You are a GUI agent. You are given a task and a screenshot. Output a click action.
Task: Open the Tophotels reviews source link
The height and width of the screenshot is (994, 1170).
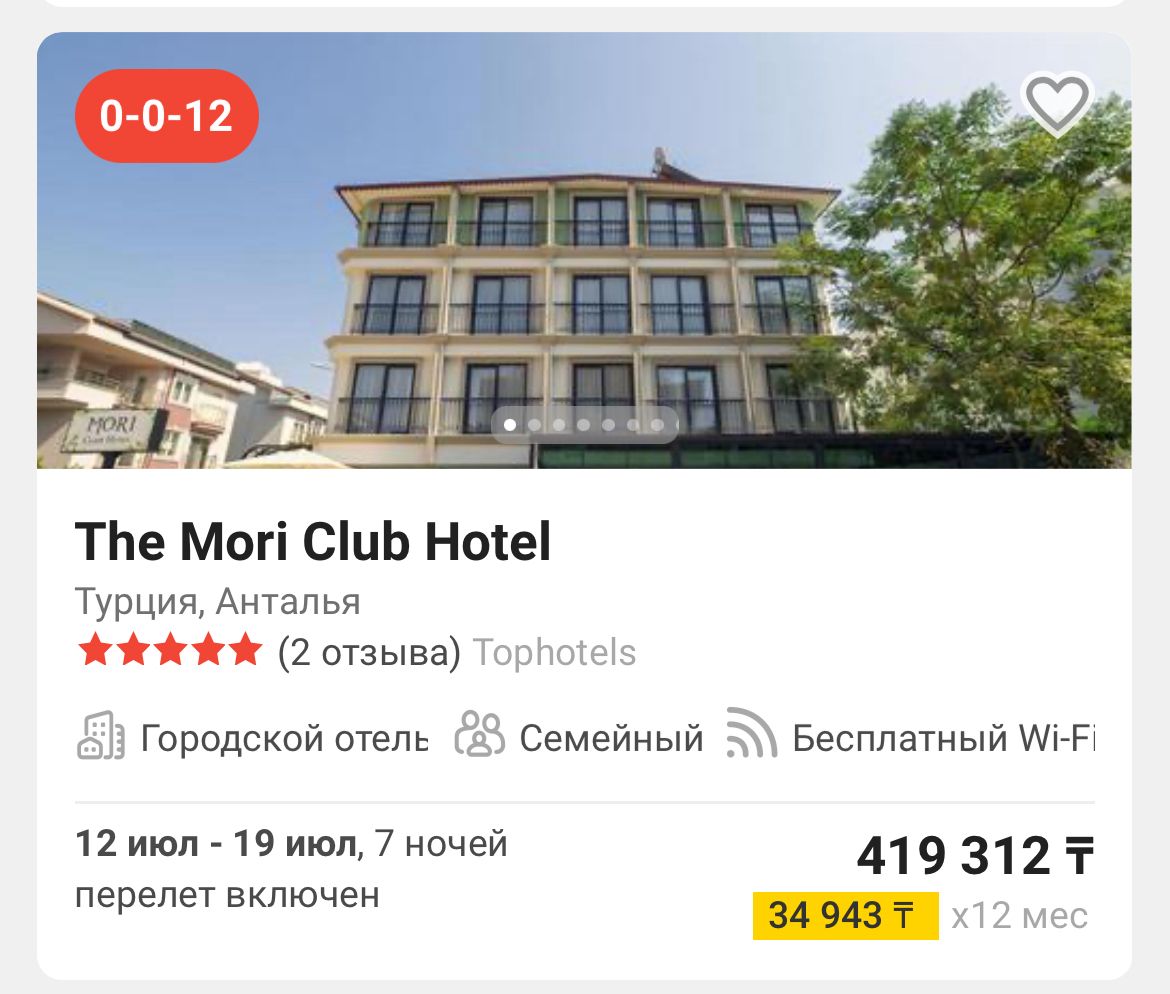click(x=554, y=652)
